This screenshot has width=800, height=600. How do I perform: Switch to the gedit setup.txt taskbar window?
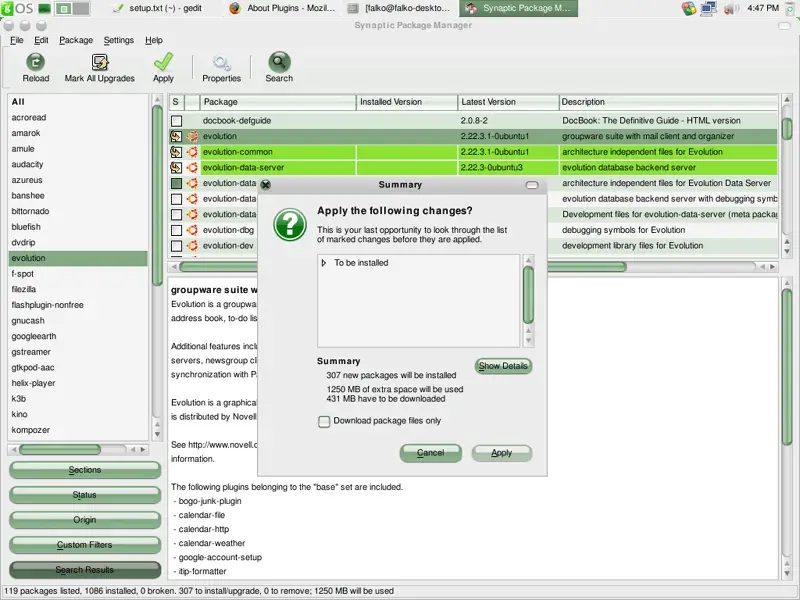click(x=157, y=8)
